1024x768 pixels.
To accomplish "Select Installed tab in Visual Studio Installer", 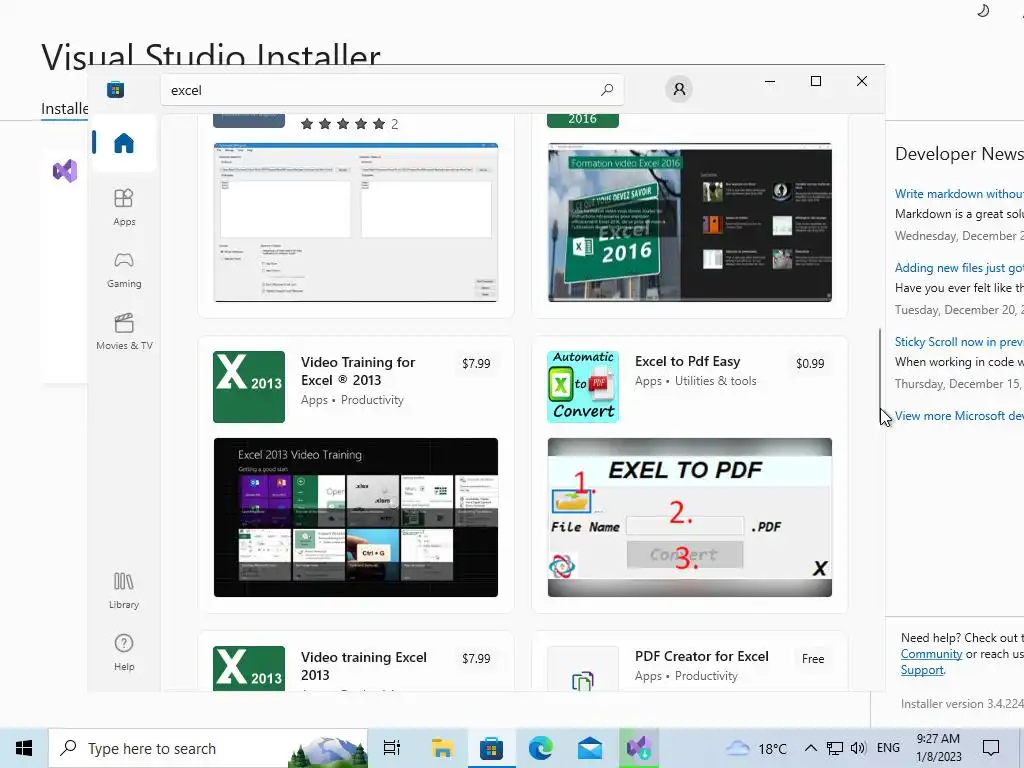I will pos(64,108).
